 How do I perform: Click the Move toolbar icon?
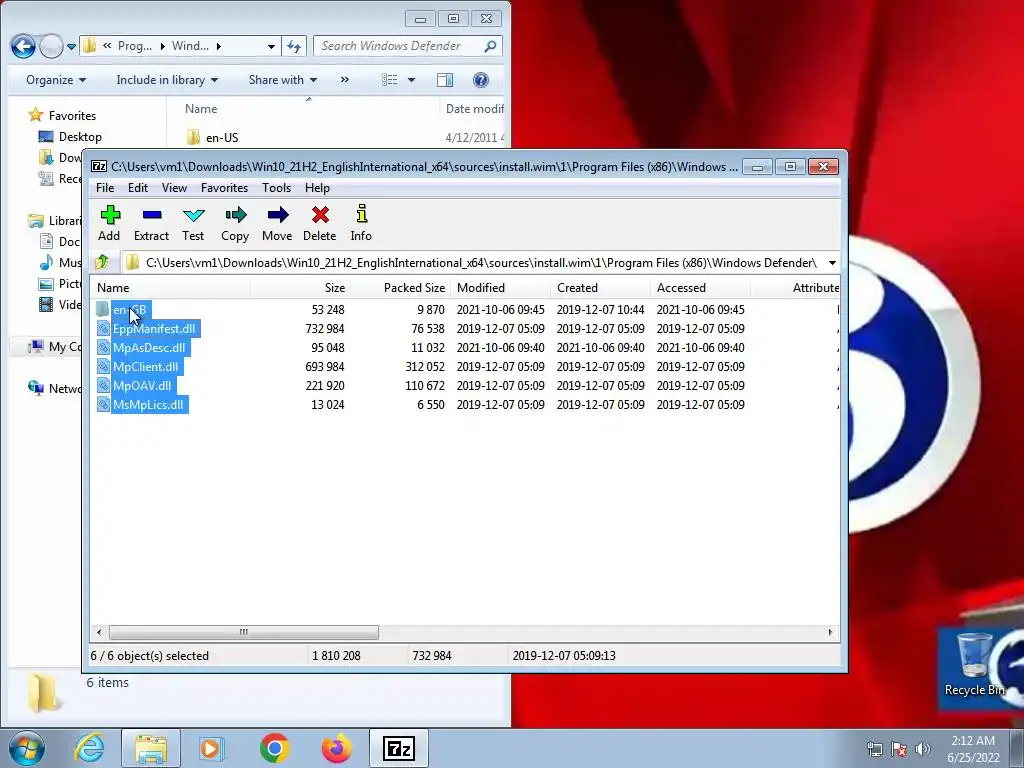point(278,215)
